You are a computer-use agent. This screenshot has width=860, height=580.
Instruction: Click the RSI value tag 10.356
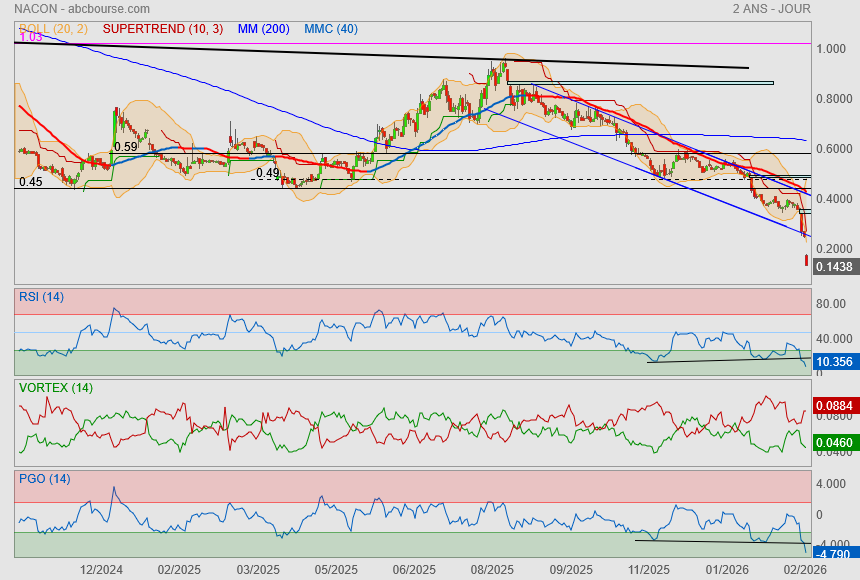(834, 362)
